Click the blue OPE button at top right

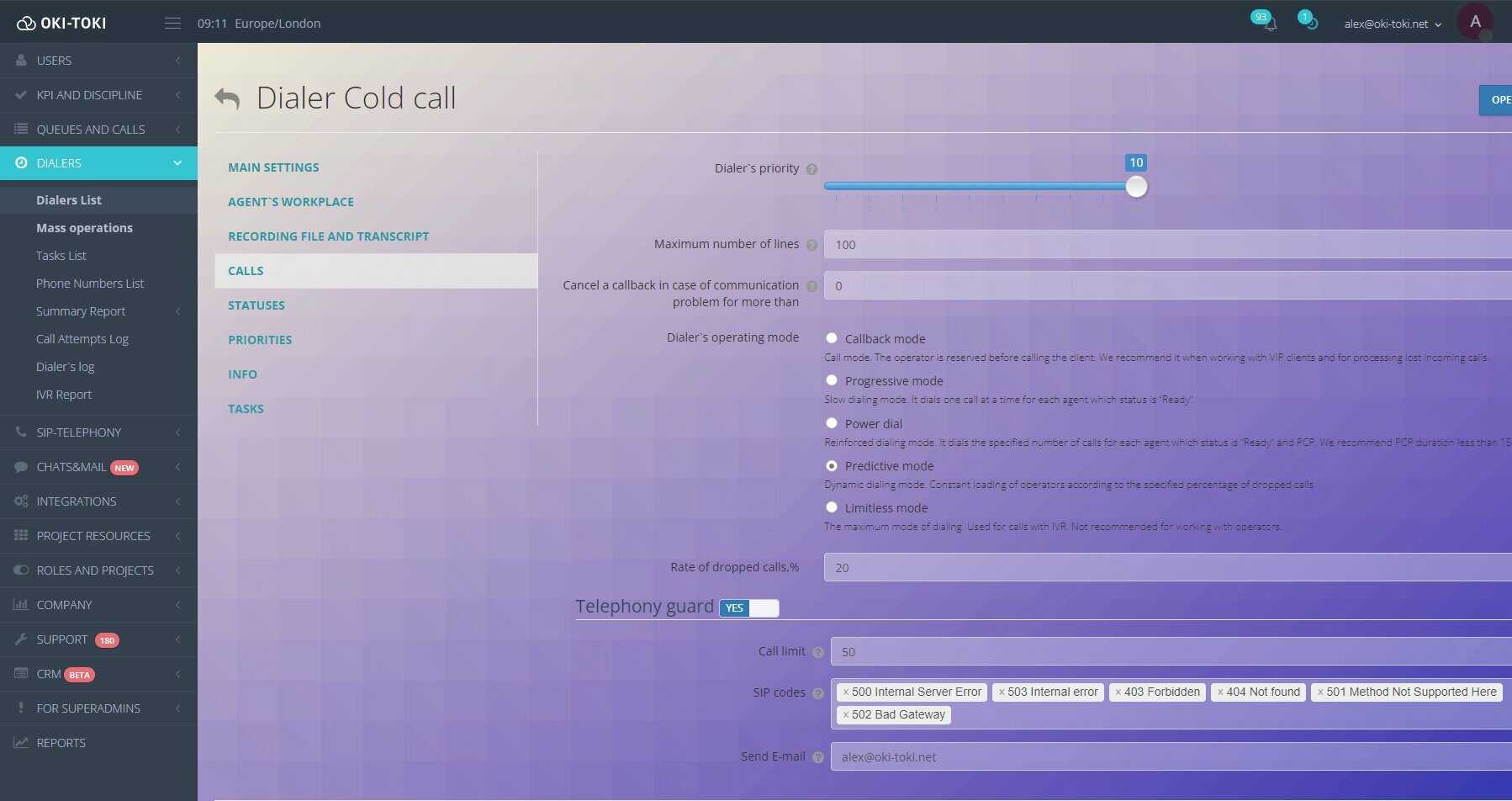1496,100
